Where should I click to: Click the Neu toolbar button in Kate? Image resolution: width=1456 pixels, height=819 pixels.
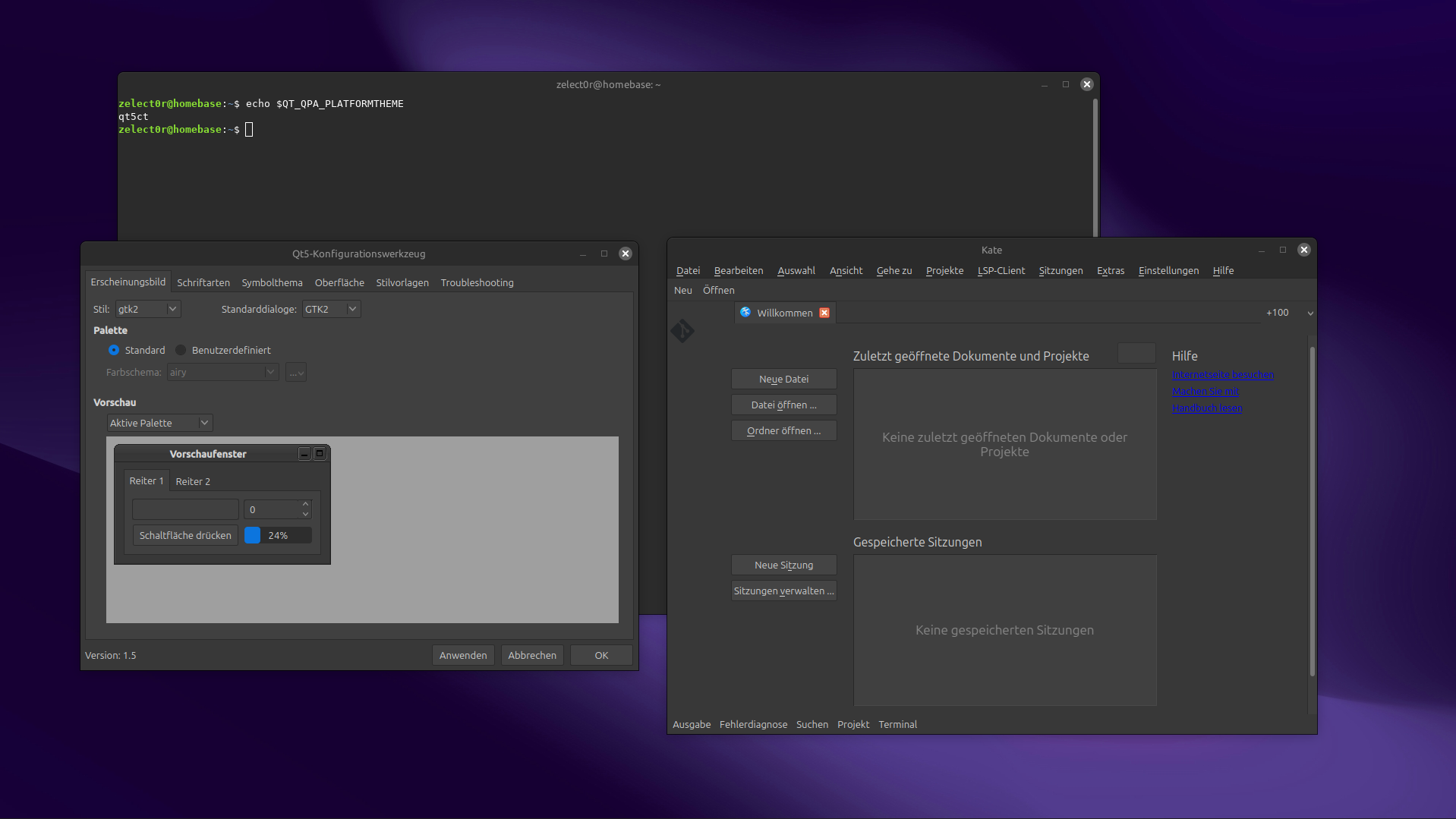(x=683, y=290)
